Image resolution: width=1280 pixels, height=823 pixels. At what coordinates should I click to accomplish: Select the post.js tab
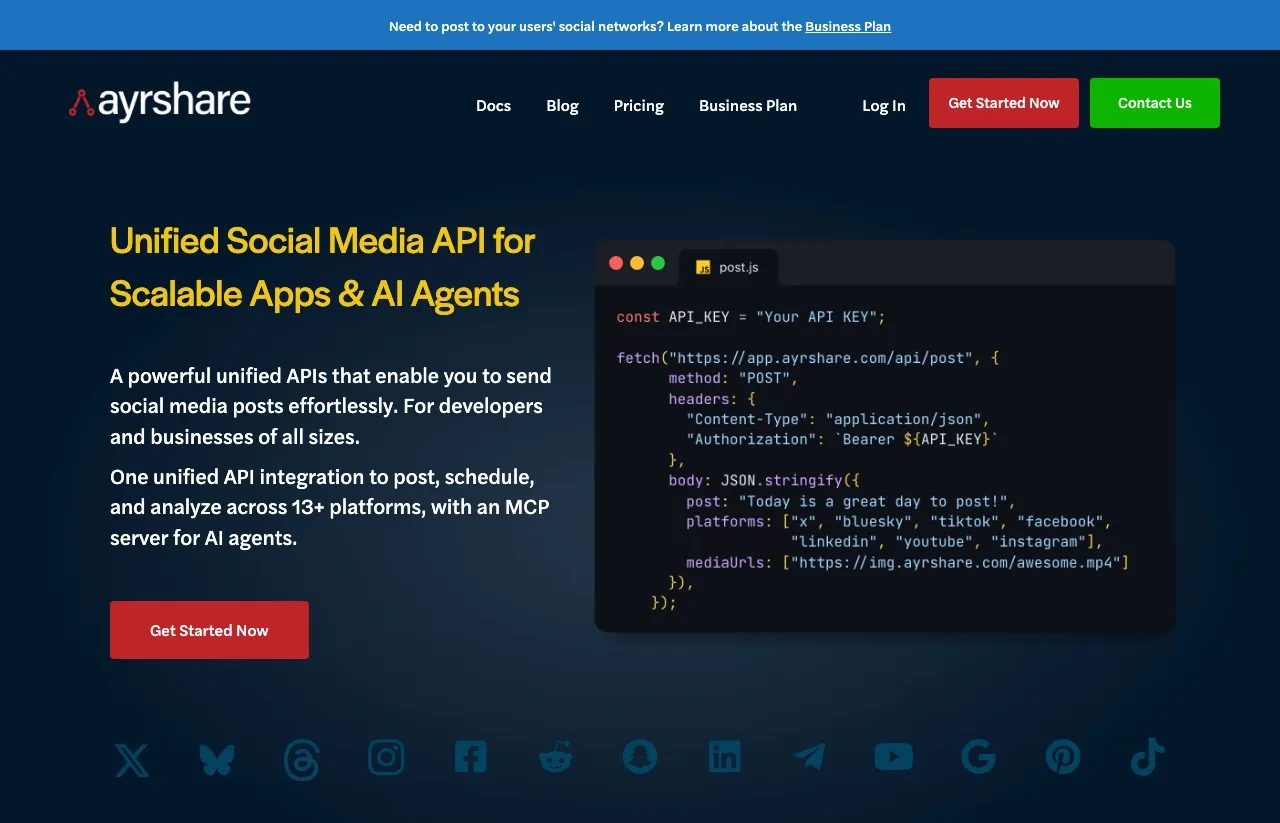pos(728,267)
